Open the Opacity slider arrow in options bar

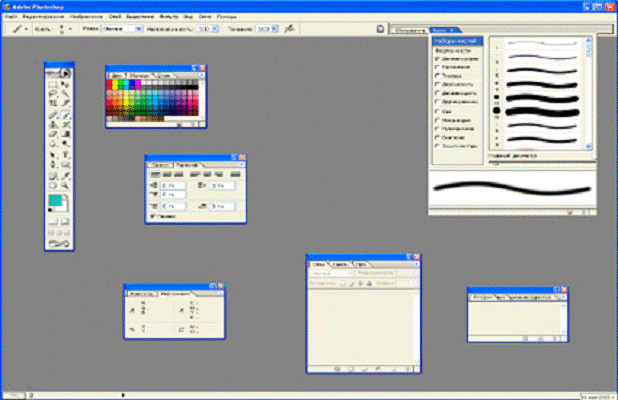215,29
